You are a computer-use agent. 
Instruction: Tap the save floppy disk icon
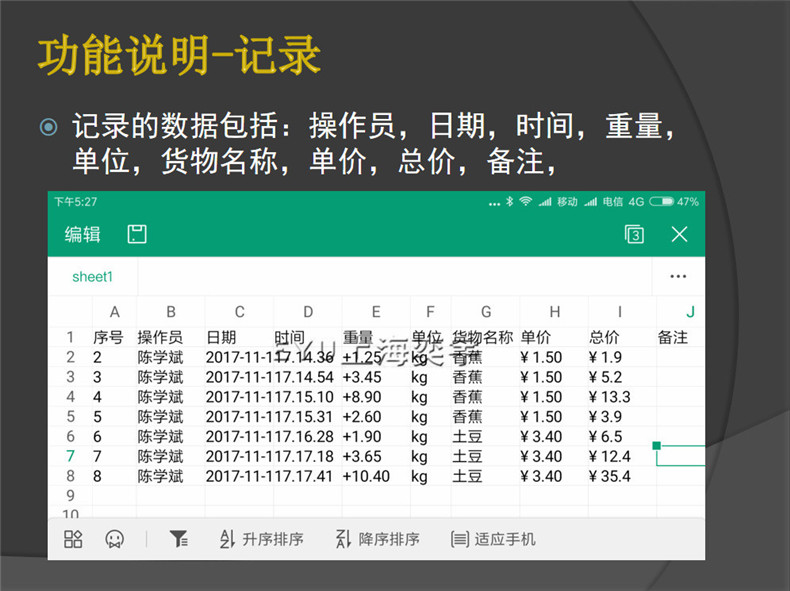point(137,234)
